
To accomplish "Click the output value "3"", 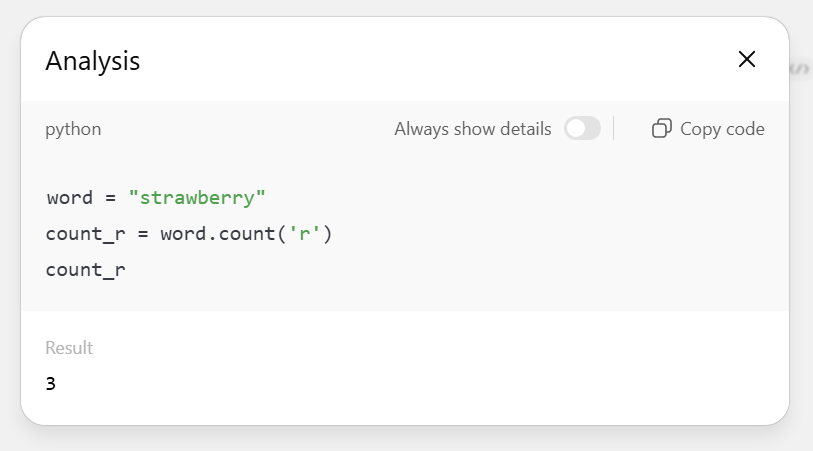I will (x=51, y=383).
